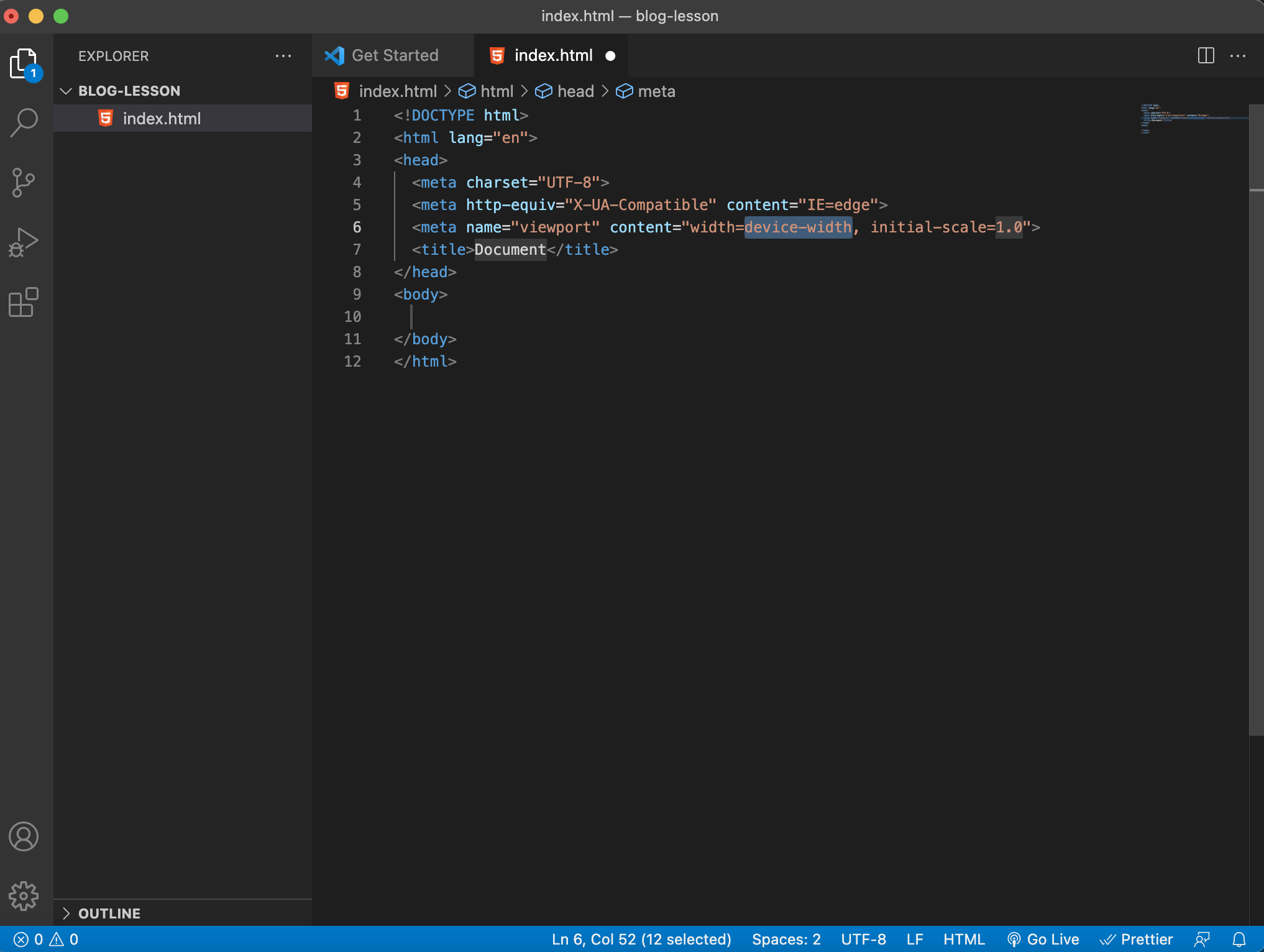
Task: Click the editor vertical scrollbar
Action: [x=1256, y=420]
